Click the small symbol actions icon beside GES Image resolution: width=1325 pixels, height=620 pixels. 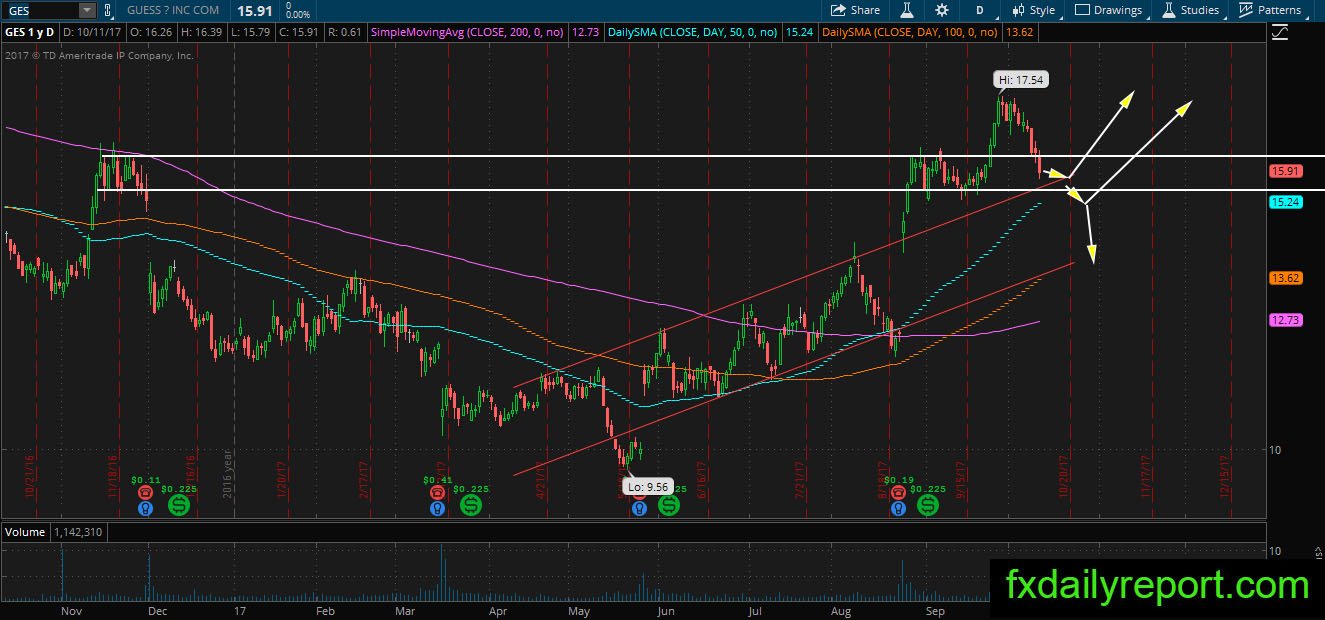click(107, 10)
